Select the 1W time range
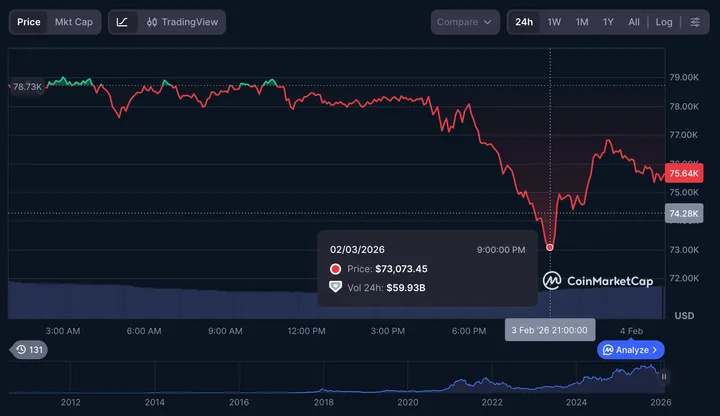 coord(554,22)
